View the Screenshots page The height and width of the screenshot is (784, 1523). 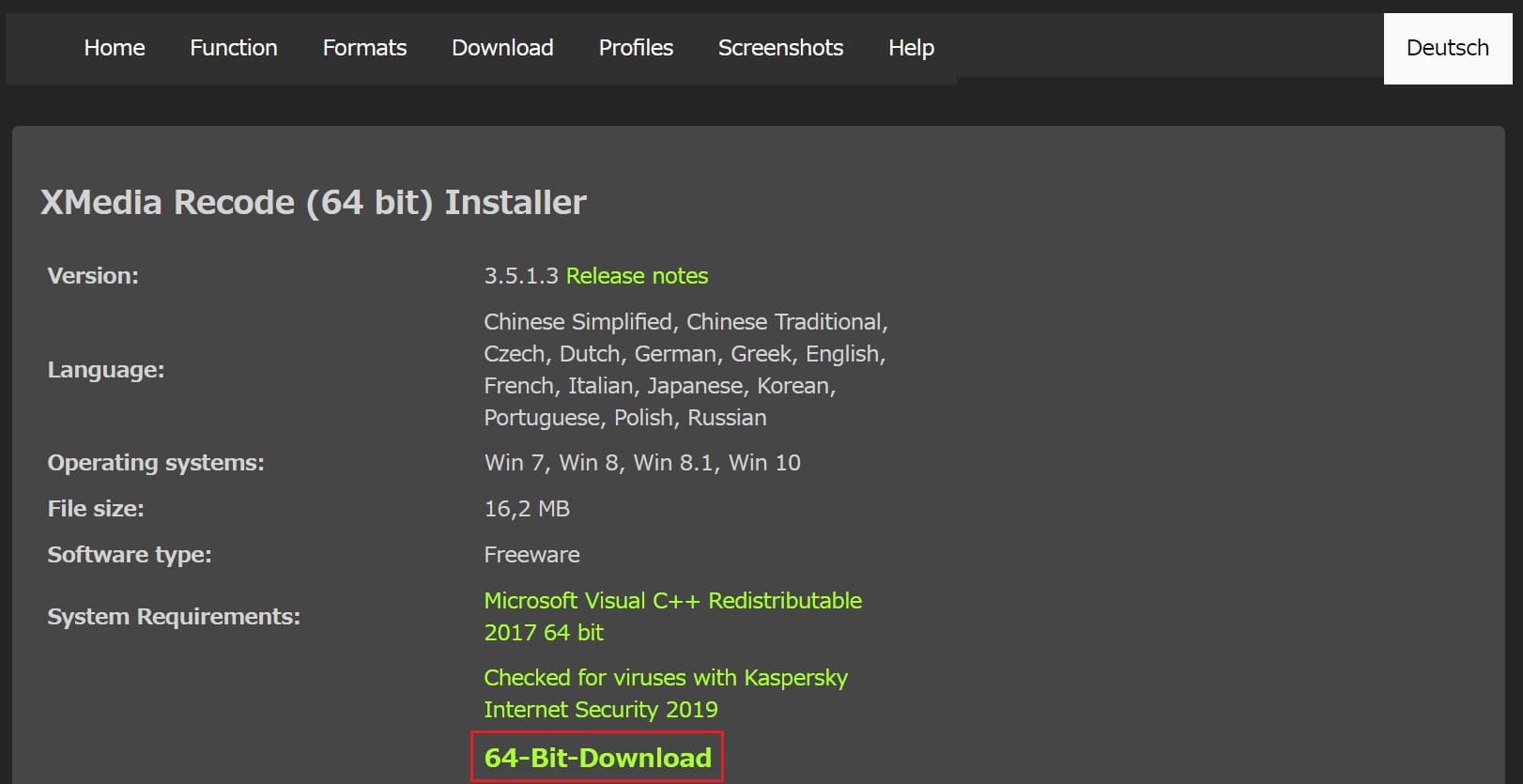780,48
